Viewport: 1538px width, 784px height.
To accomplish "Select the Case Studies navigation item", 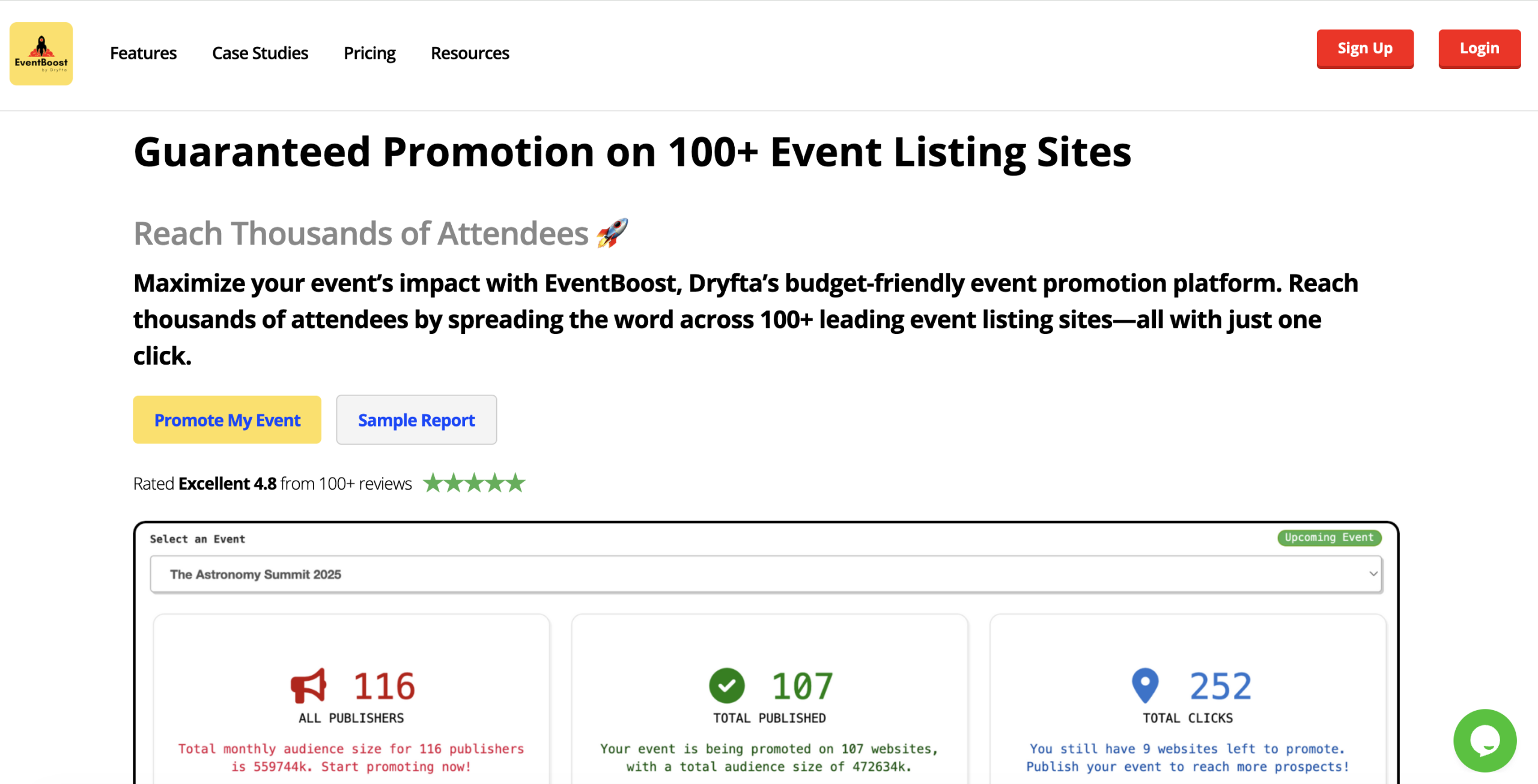I will (x=260, y=53).
